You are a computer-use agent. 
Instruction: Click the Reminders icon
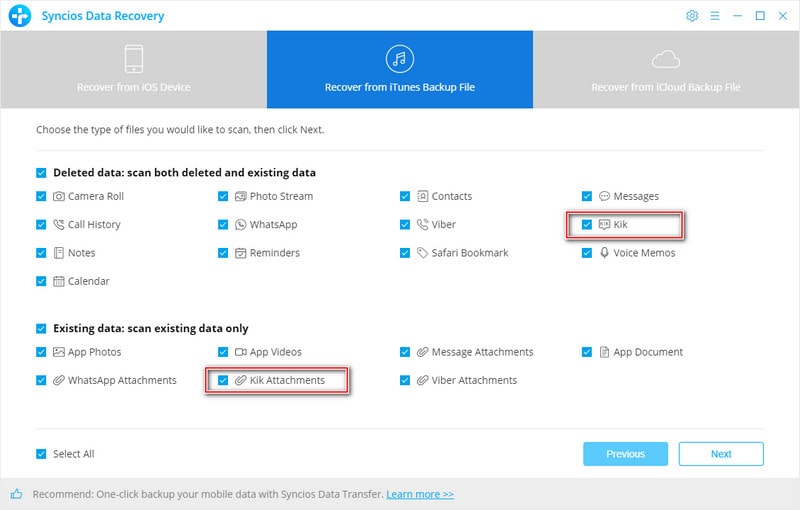point(240,253)
